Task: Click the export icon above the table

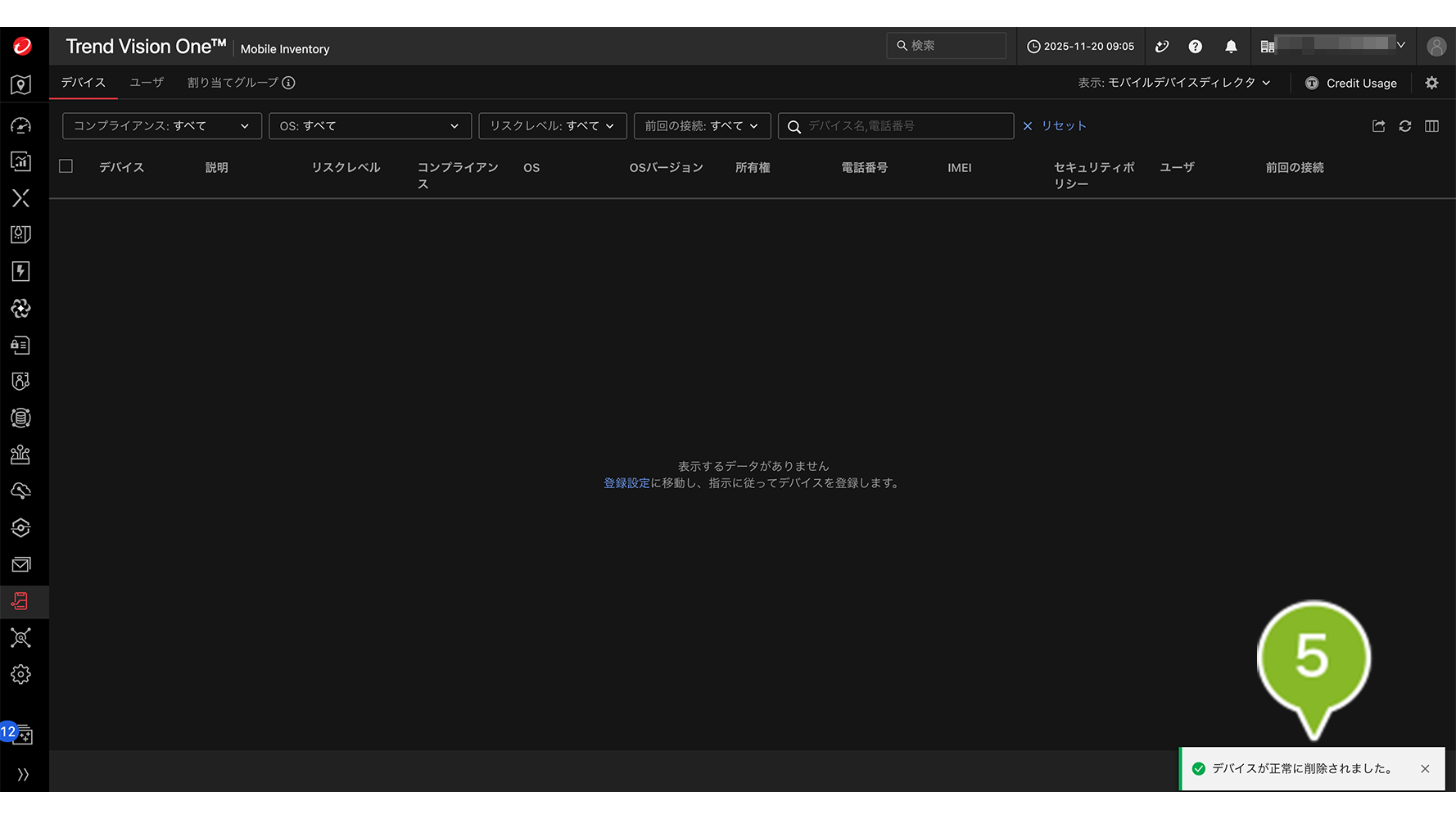Action: (x=1378, y=126)
